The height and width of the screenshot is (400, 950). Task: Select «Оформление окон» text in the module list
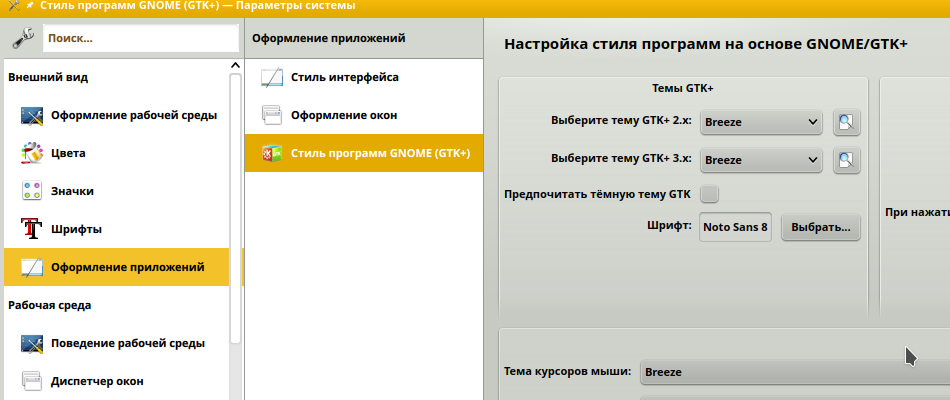point(344,115)
